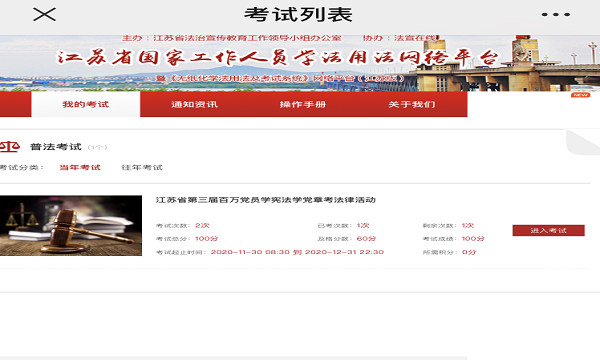Click the balance scale icon beside 普法考试

[x=10, y=147]
